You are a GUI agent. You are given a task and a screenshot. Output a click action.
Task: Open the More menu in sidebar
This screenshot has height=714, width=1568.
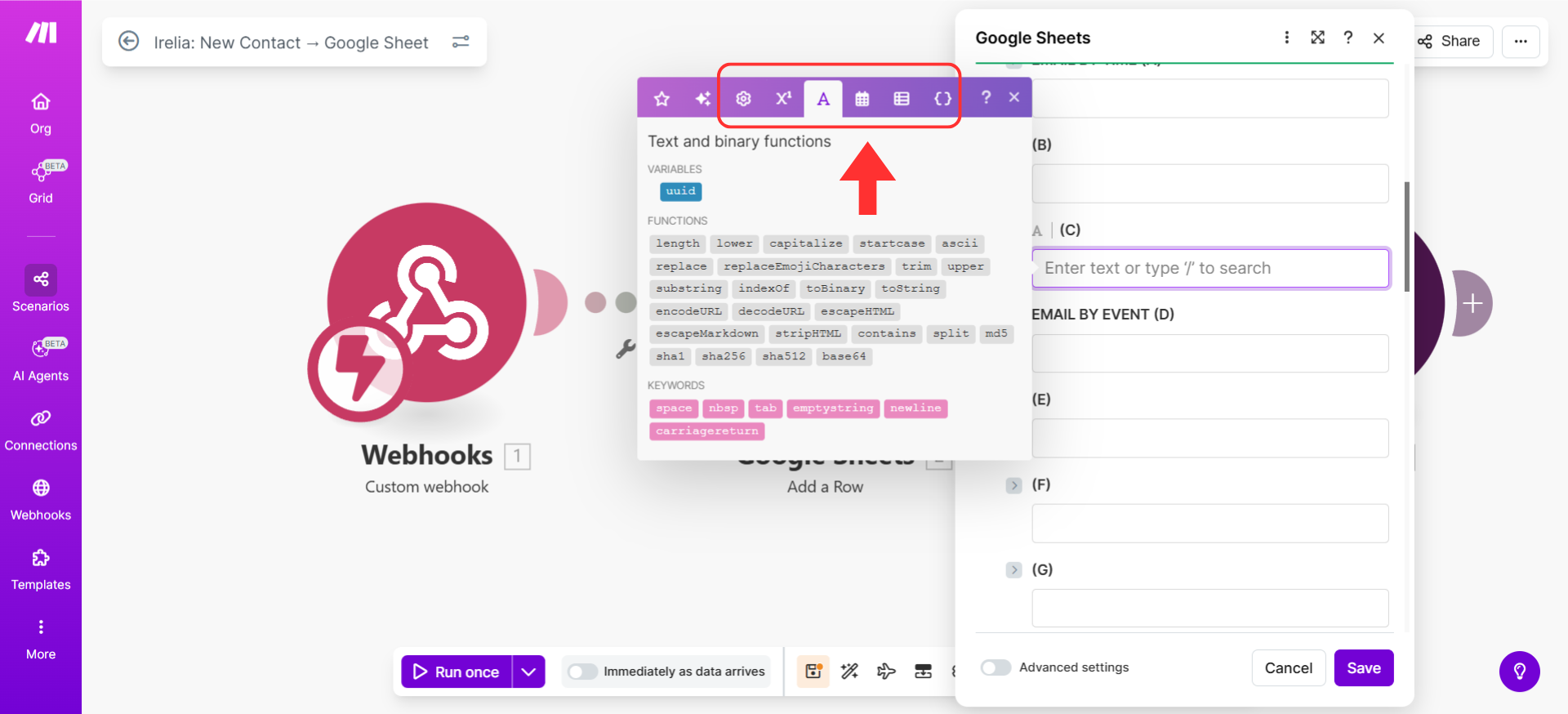41,639
